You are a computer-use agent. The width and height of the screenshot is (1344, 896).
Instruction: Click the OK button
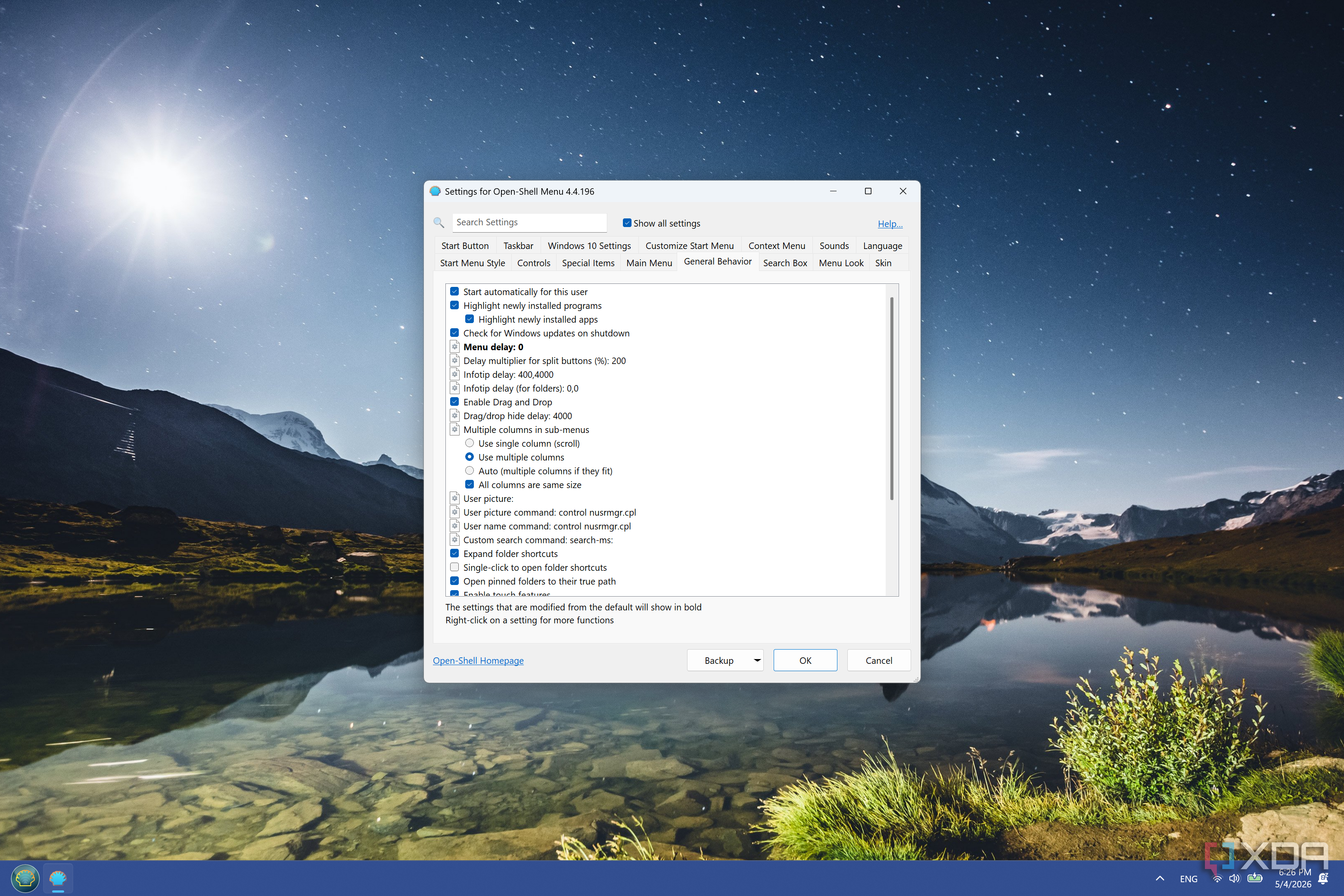pos(805,660)
